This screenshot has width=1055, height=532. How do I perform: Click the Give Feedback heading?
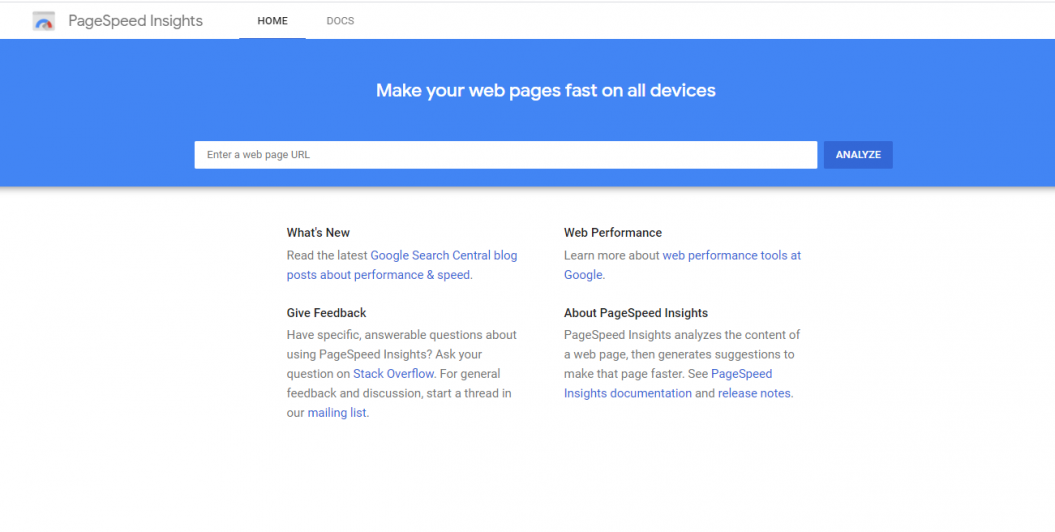pos(326,313)
